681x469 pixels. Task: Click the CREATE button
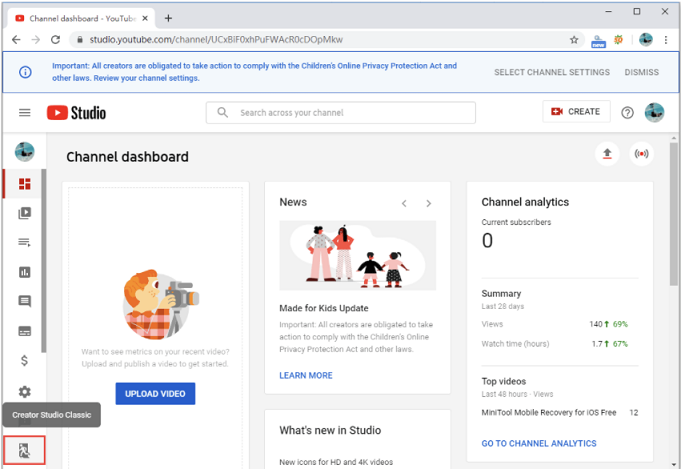[576, 112]
